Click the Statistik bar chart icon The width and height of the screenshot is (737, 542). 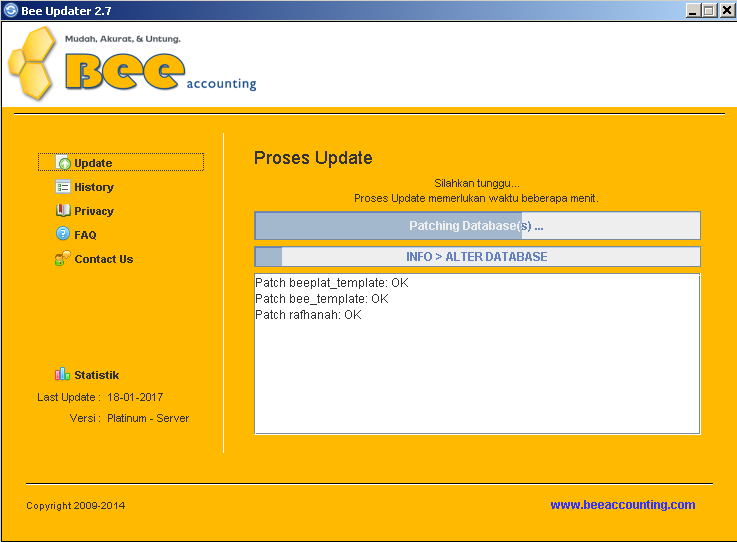coord(63,374)
